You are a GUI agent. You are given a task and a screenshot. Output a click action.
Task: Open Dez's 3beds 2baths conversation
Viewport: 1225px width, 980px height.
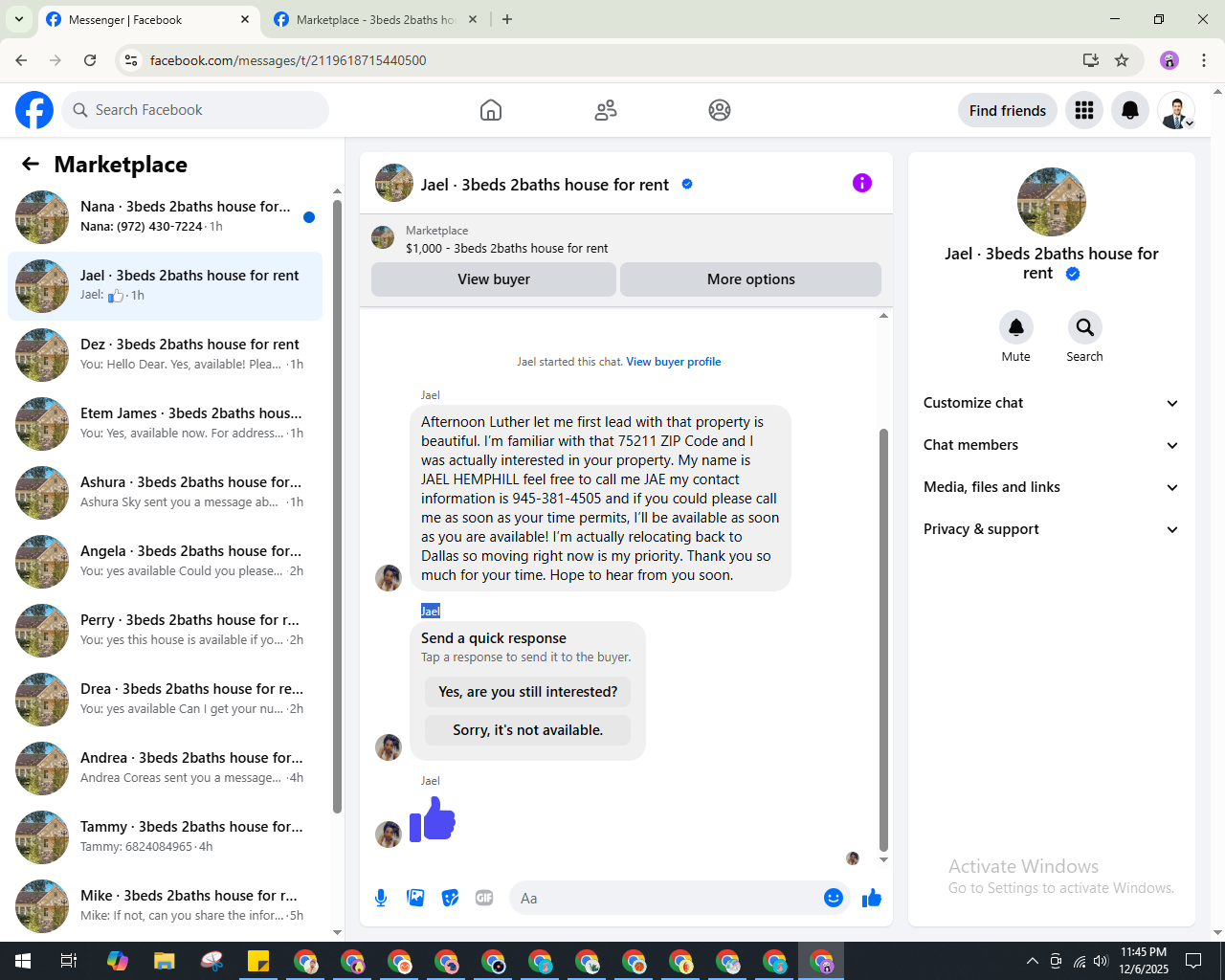tap(165, 355)
